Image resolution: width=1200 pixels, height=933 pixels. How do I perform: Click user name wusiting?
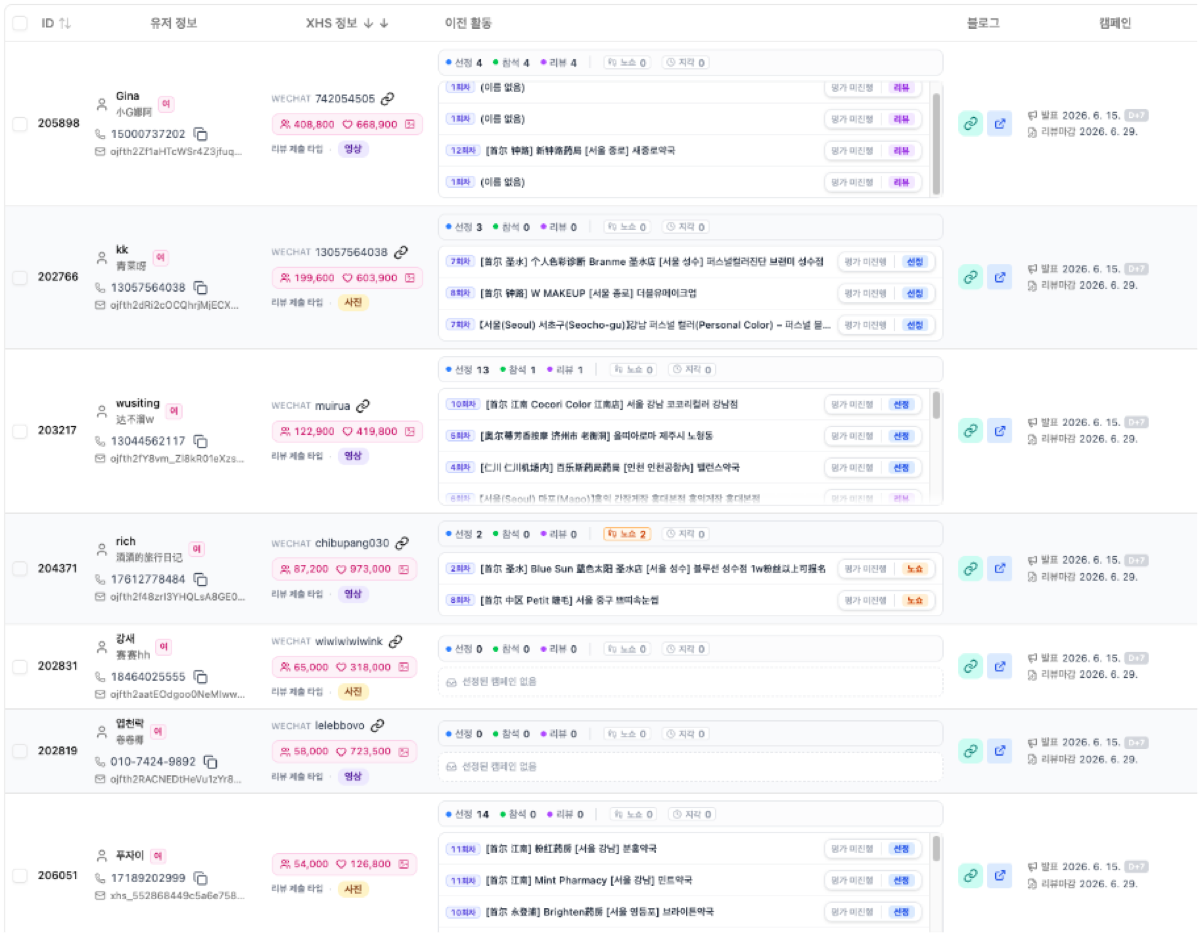pyautogui.click(x=137, y=403)
